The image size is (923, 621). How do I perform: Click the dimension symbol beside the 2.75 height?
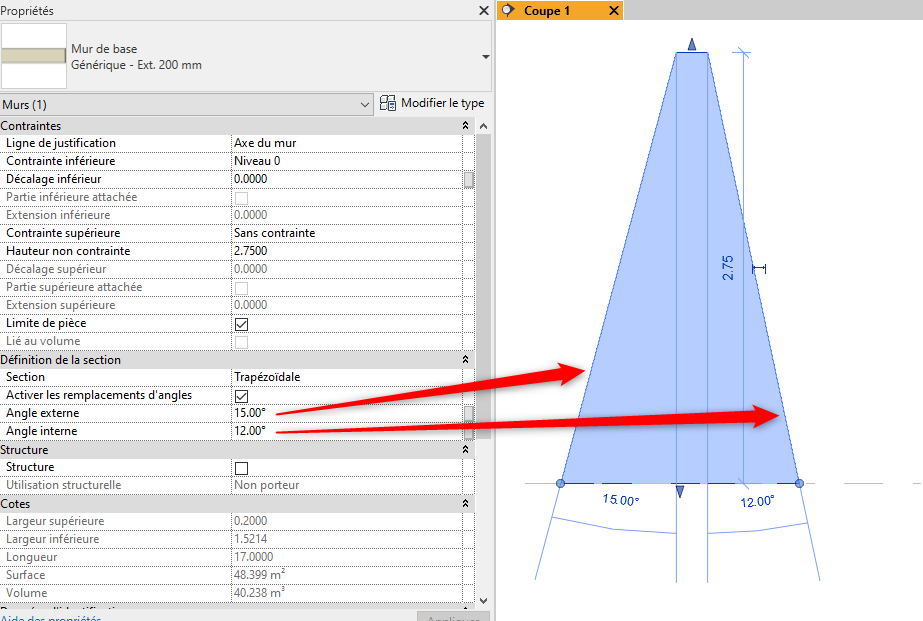759,268
